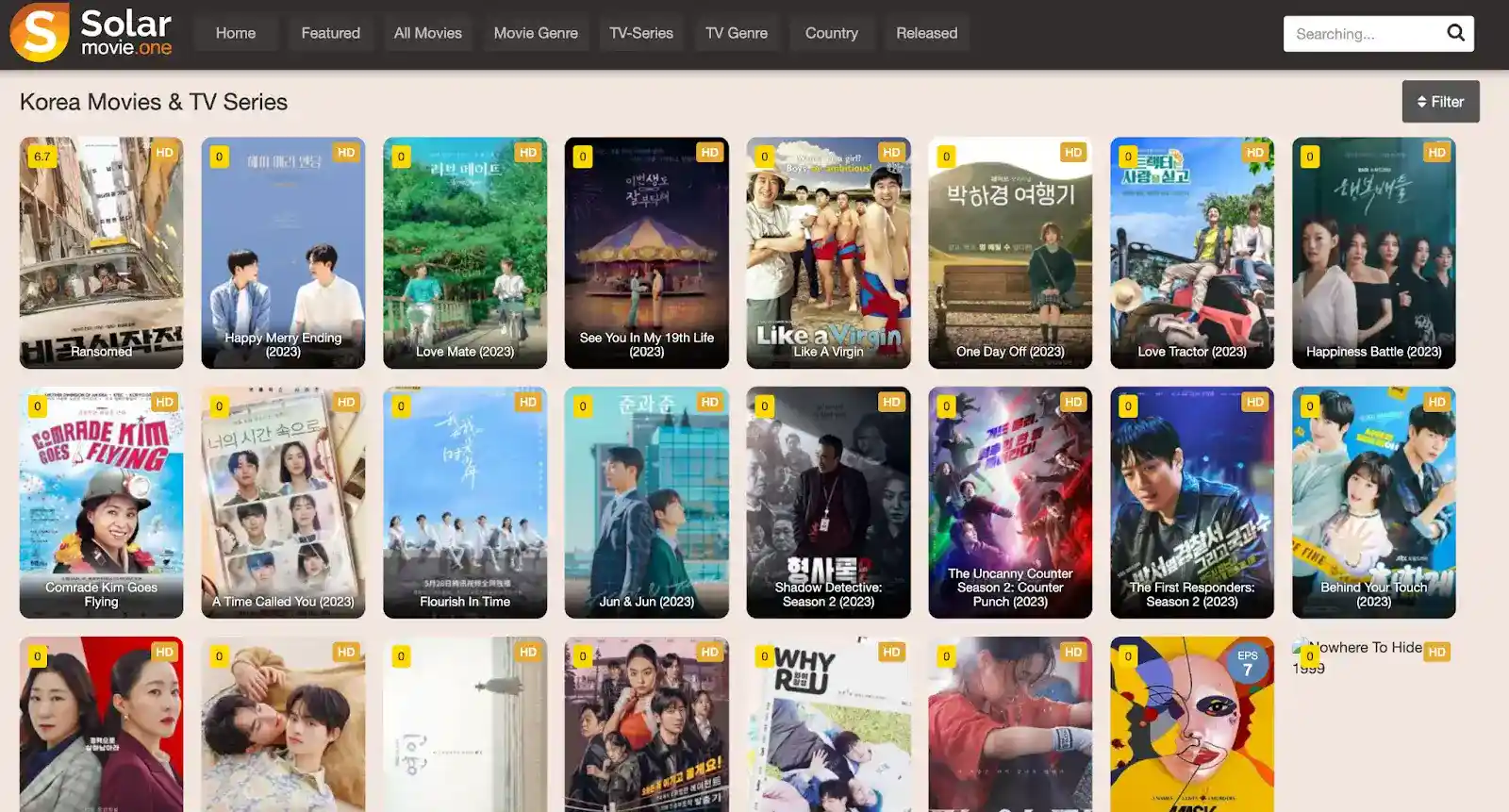The height and width of the screenshot is (812, 1509).
Task: Open See You In My 19th Life
Action: [647, 253]
